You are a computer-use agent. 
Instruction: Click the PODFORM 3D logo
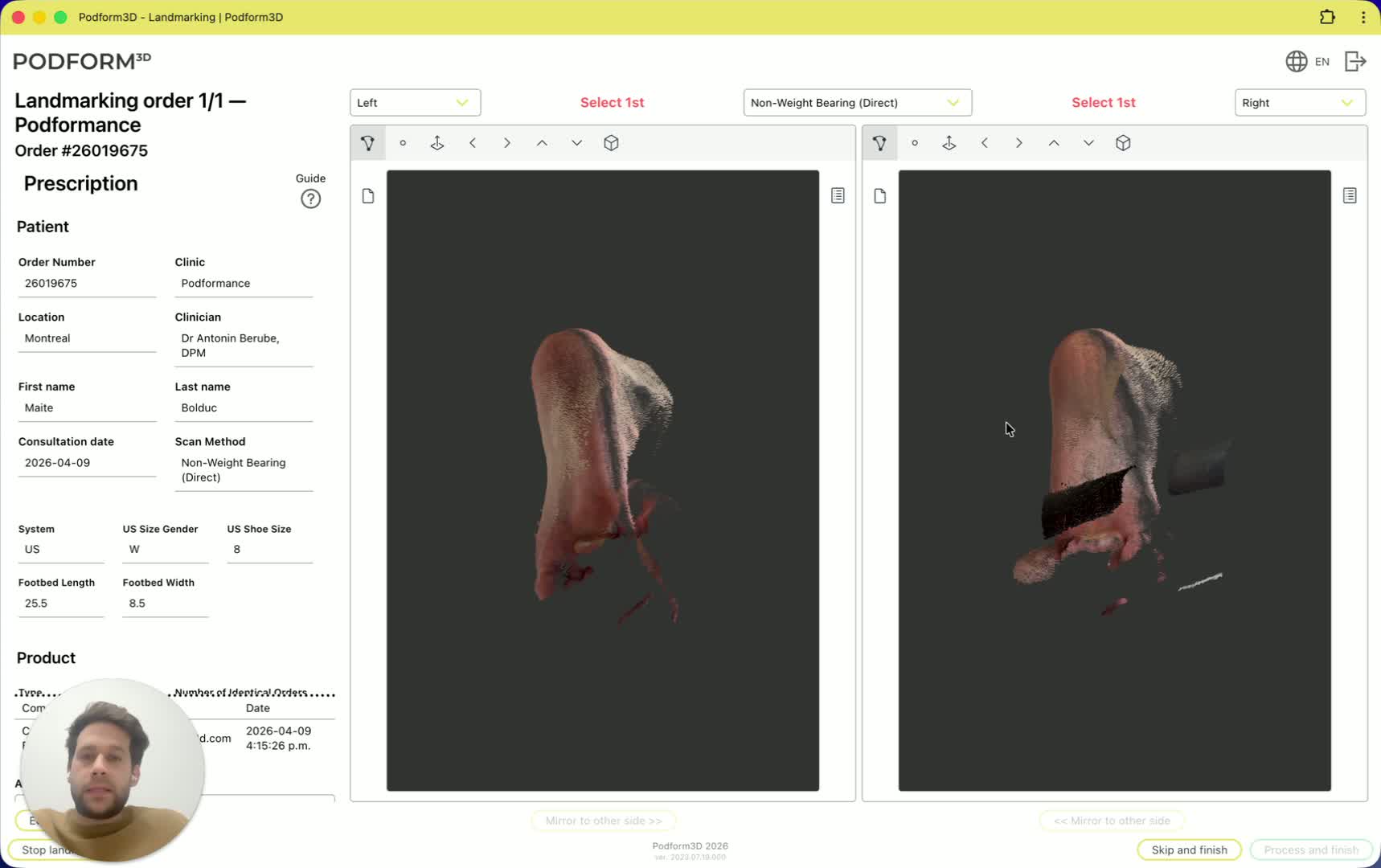(82, 61)
